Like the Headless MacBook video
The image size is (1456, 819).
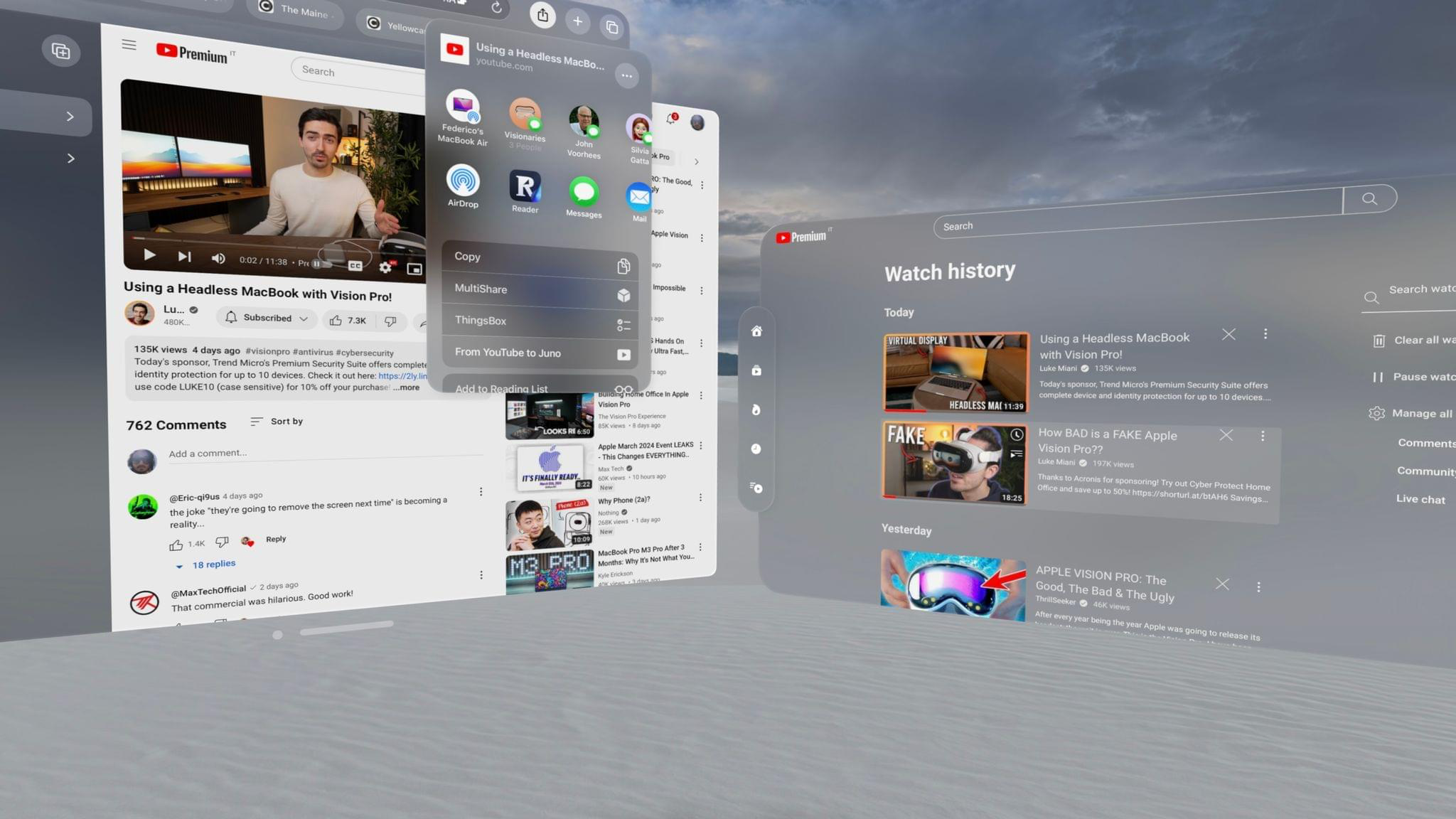click(348, 321)
